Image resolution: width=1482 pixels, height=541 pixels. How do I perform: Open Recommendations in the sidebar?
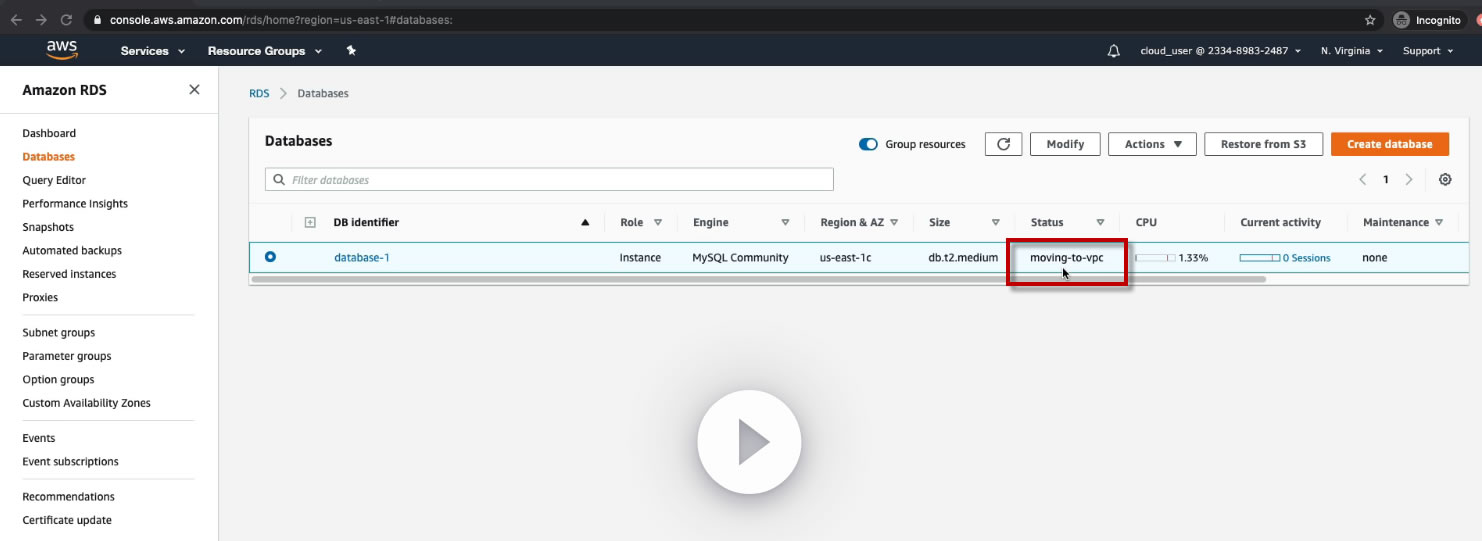tap(68, 497)
